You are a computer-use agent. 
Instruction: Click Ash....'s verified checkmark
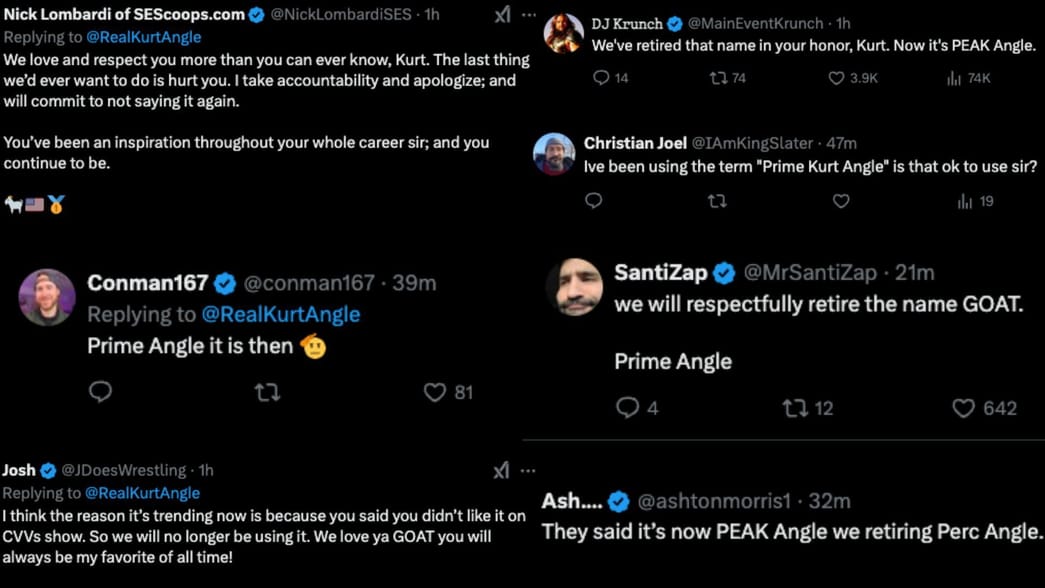[618, 501]
